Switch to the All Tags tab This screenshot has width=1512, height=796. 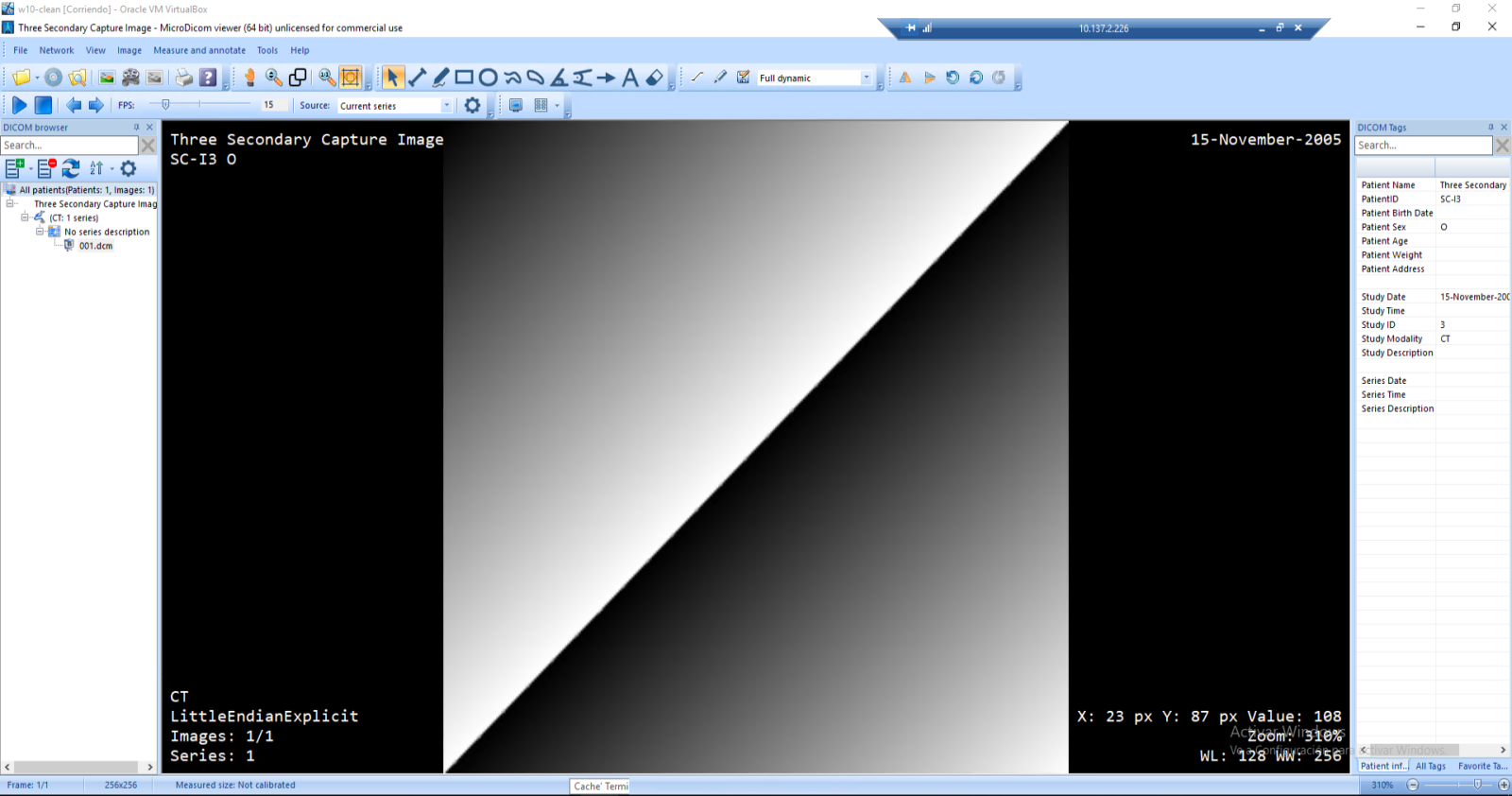(1430, 766)
